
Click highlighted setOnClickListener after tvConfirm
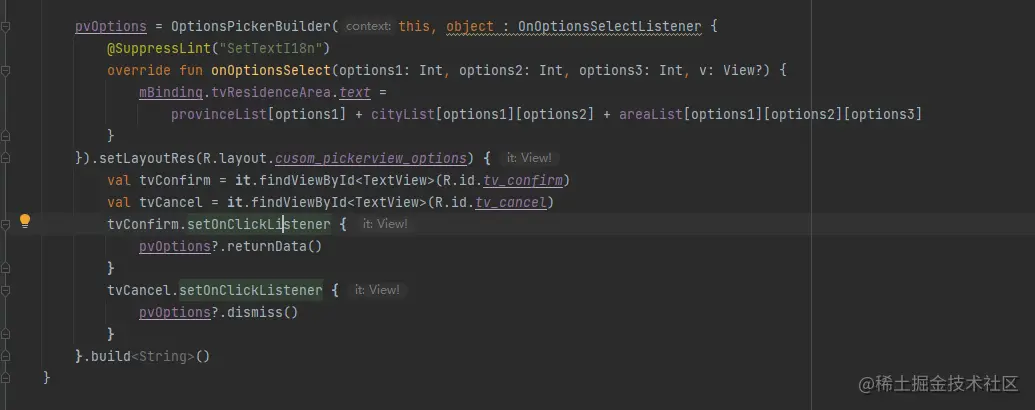click(x=259, y=224)
